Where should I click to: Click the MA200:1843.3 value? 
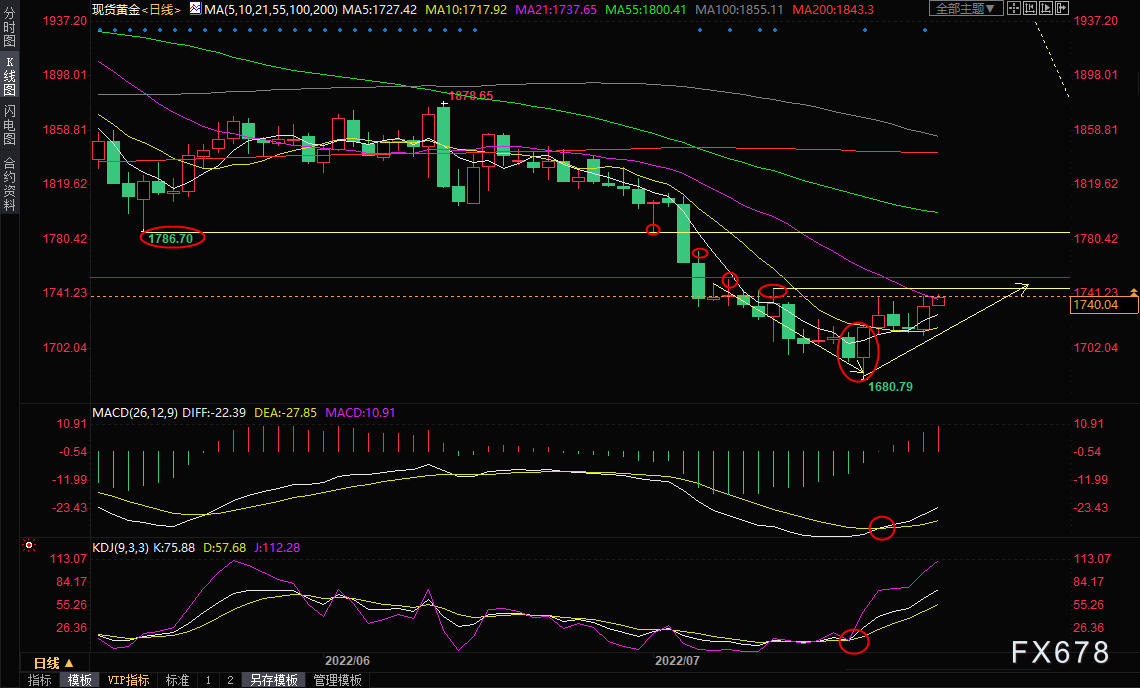click(833, 9)
